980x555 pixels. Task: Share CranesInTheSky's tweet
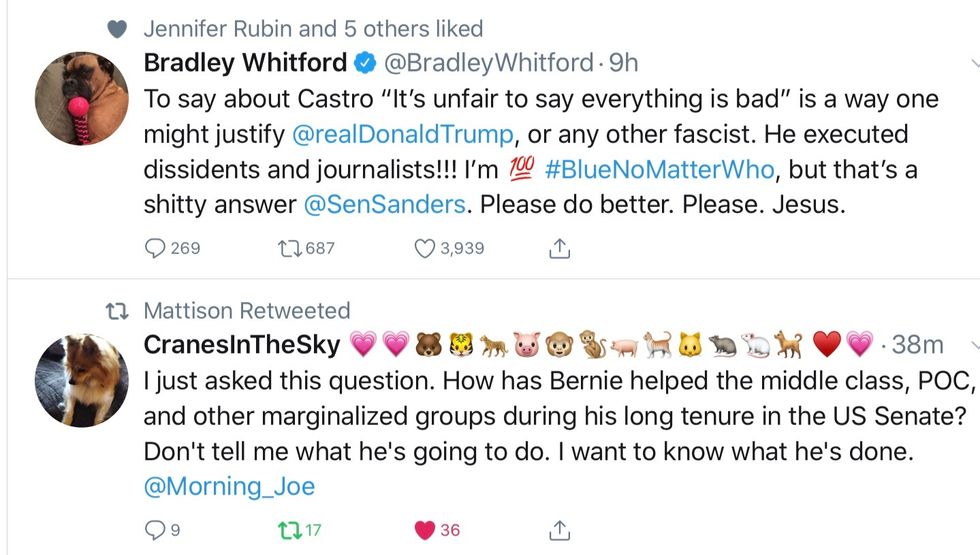pyautogui.click(x=560, y=529)
